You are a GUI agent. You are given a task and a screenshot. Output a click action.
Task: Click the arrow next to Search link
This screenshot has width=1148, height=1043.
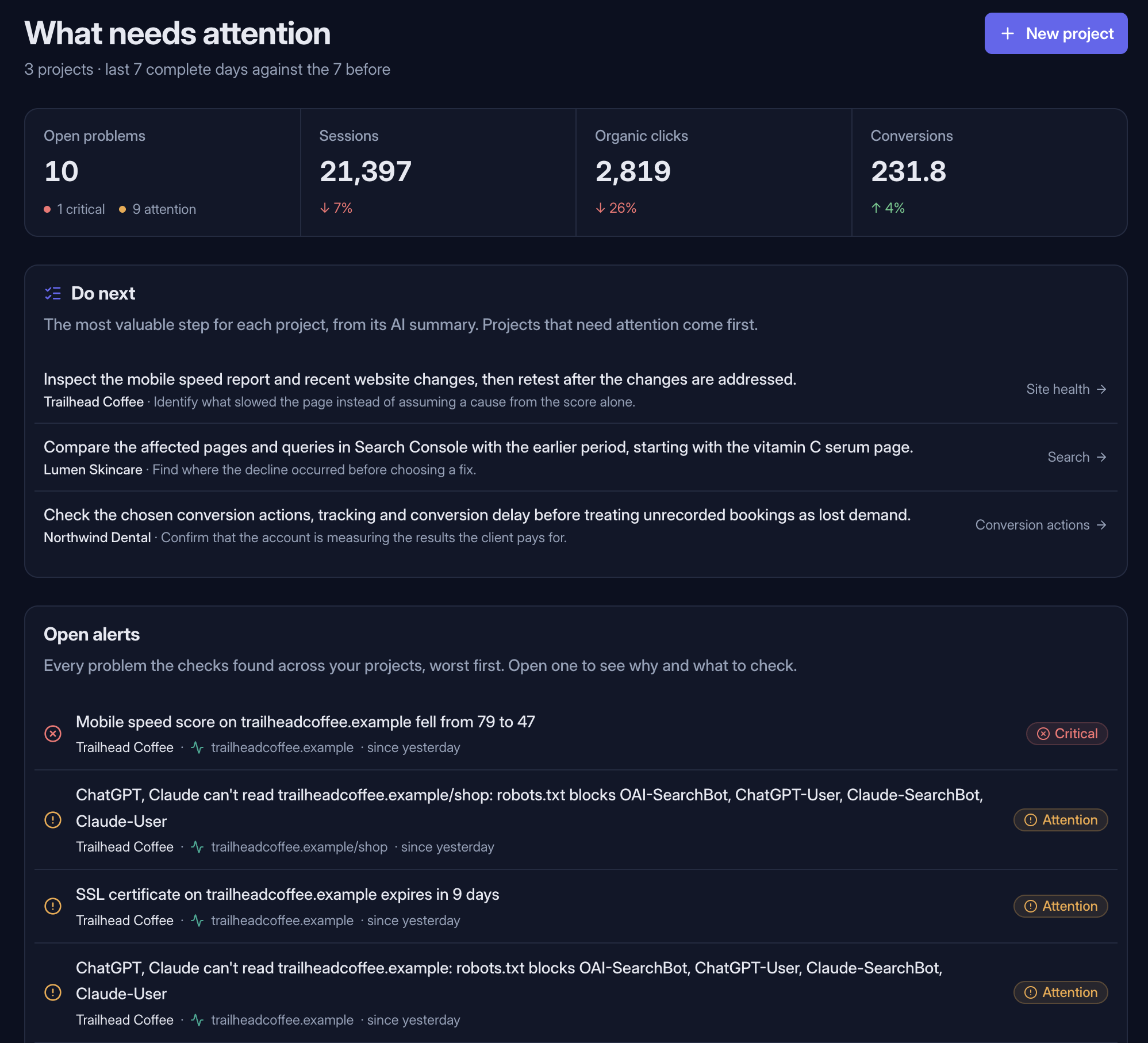click(1101, 457)
